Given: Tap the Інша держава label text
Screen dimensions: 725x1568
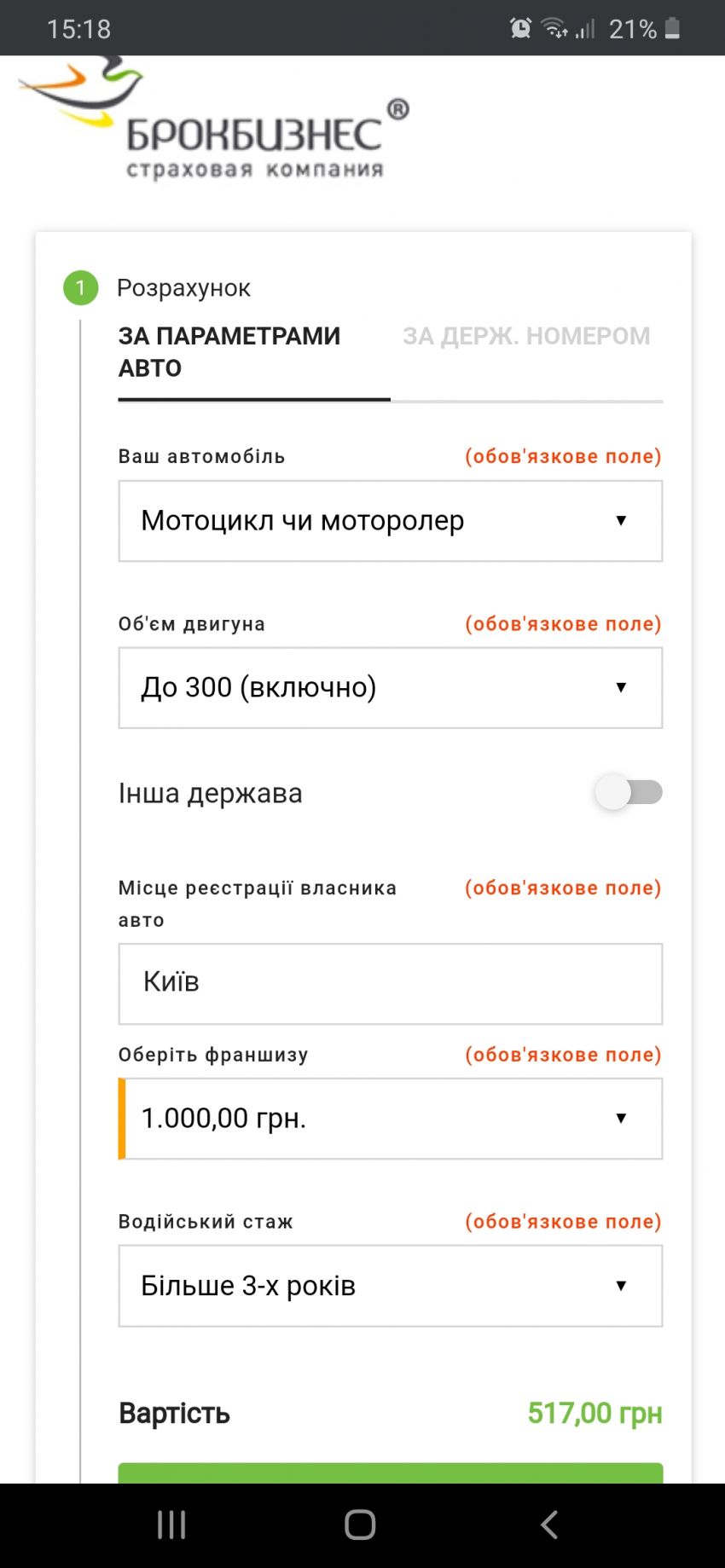Looking at the screenshot, I should click(210, 793).
